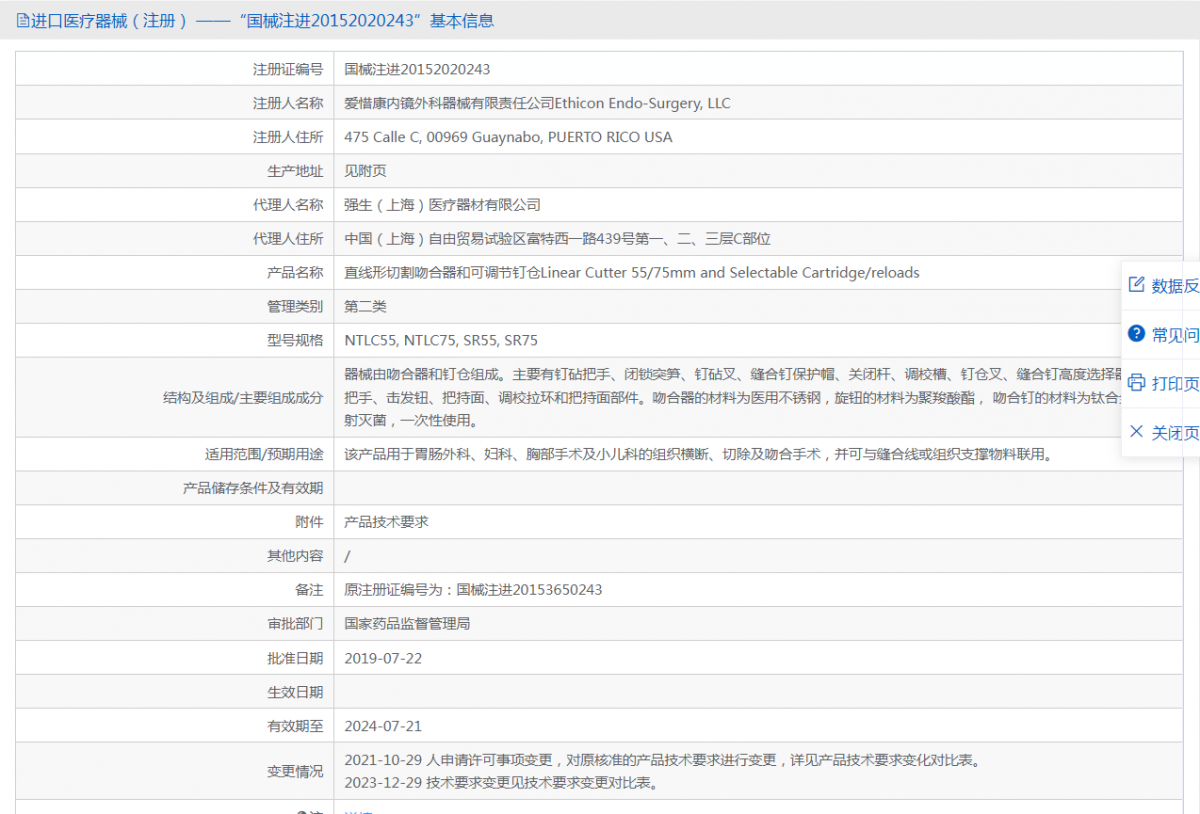This screenshot has width=1200, height=814.
Task: Close the page via X icon
Action: [x=1136, y=431]
